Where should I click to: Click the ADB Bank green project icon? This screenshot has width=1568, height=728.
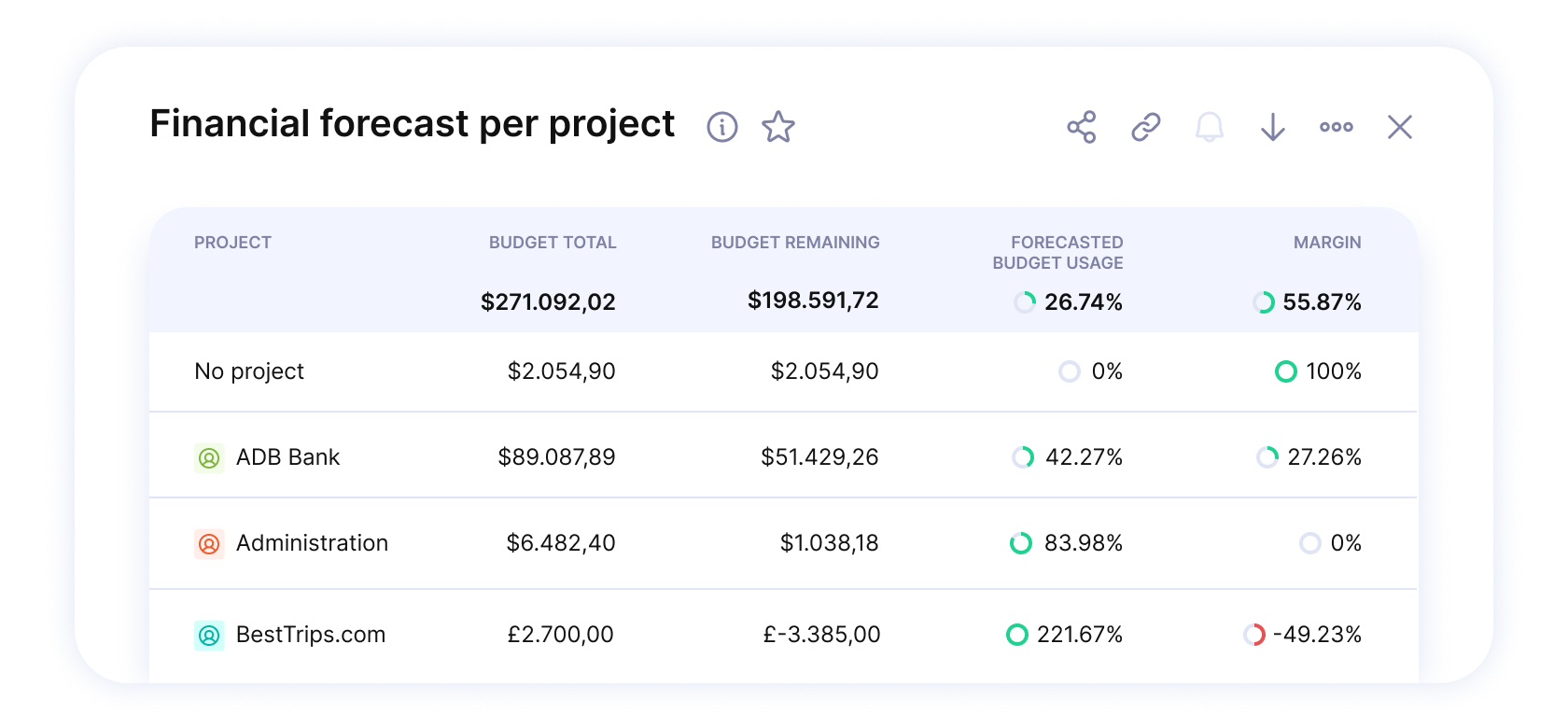coord(209,458)
